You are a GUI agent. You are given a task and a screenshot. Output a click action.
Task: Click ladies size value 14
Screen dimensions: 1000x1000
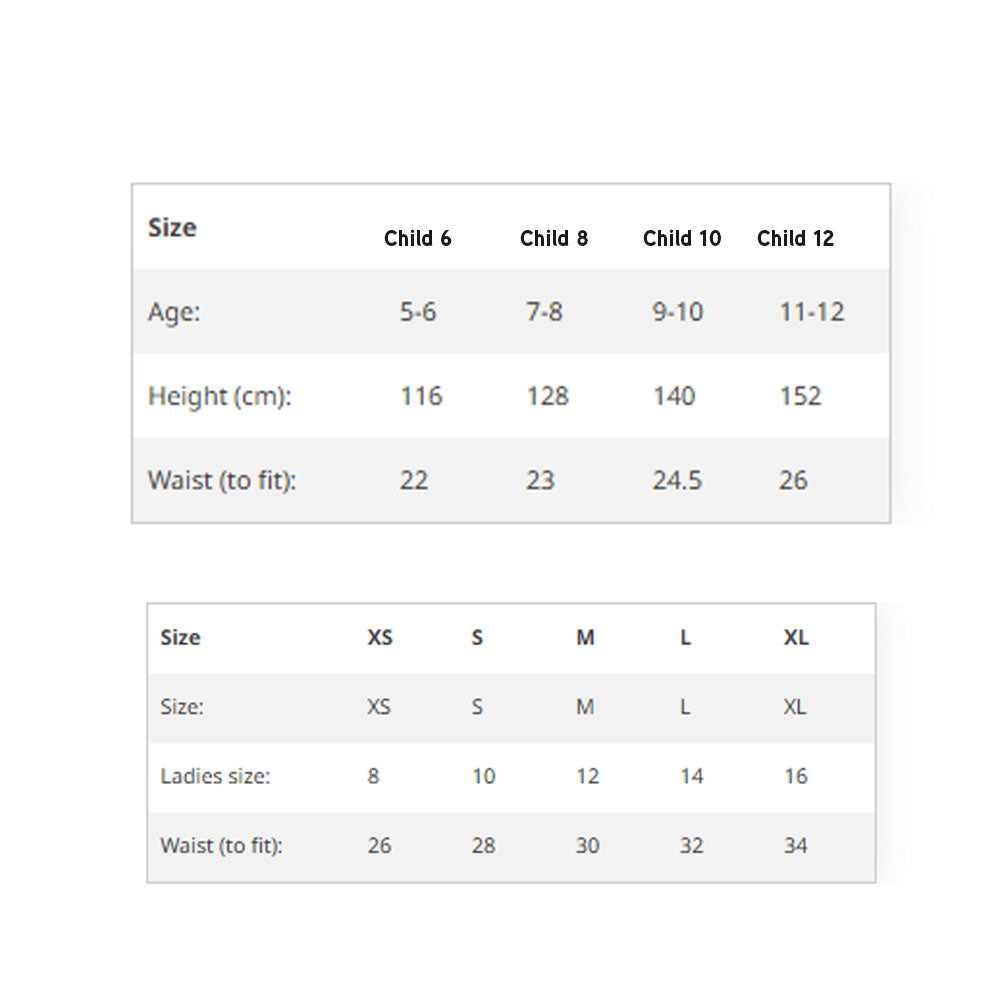[x=691, y=776]
